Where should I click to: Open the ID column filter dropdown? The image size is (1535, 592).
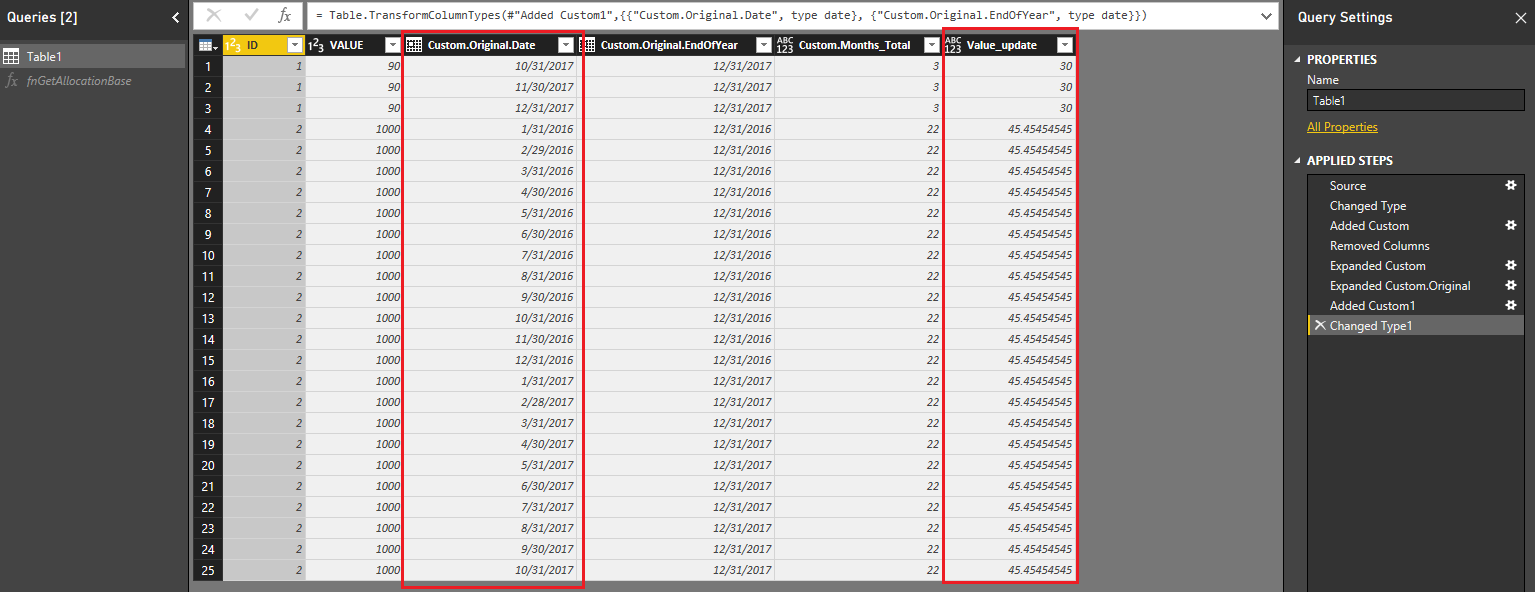point(294,44)
